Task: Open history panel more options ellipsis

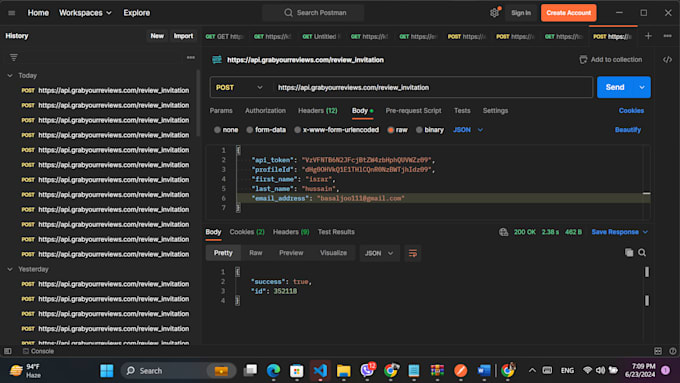Action: [190, 57]
